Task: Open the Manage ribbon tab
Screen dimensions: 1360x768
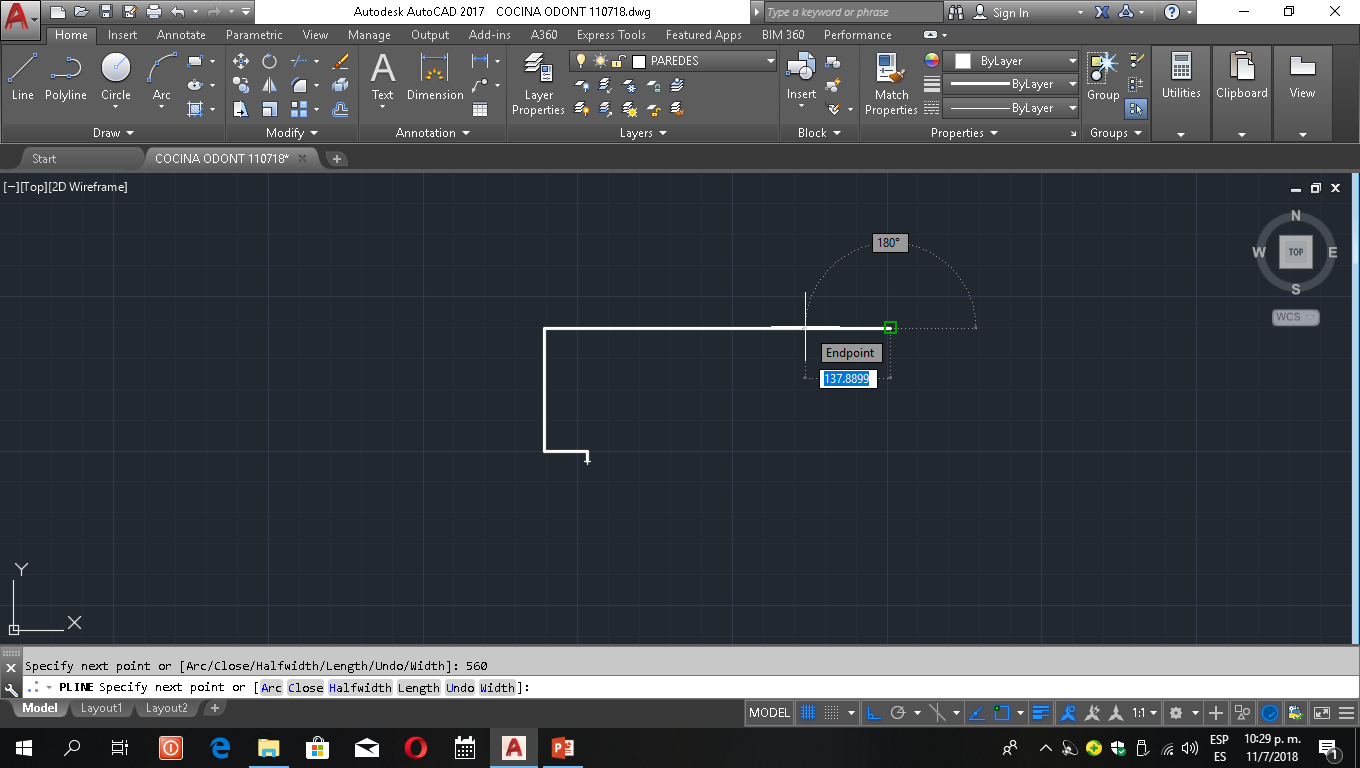Action: [369, 35]
